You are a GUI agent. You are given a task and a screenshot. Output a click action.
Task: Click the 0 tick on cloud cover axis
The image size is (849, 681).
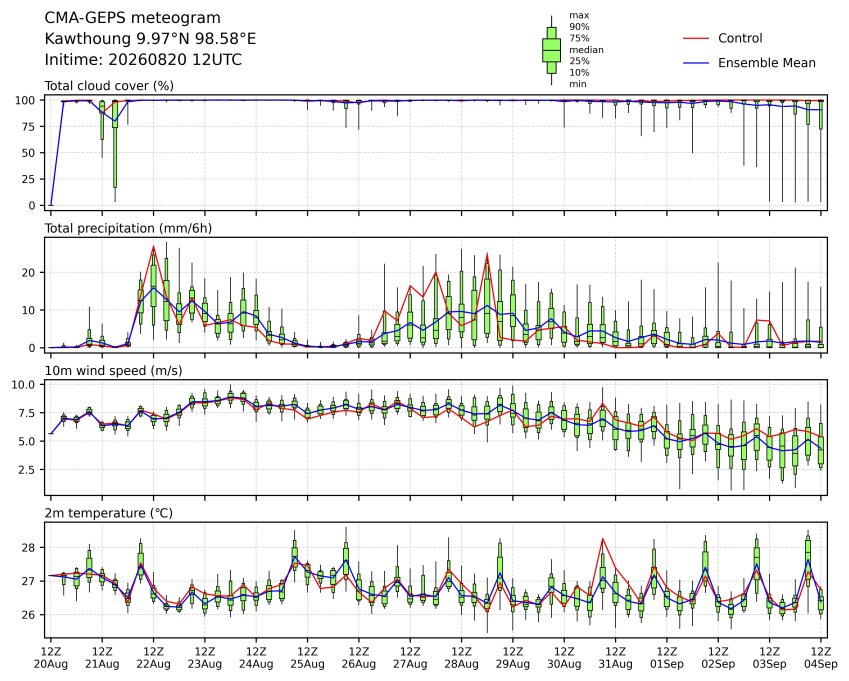pyautogui.click(x=32, y=206)
